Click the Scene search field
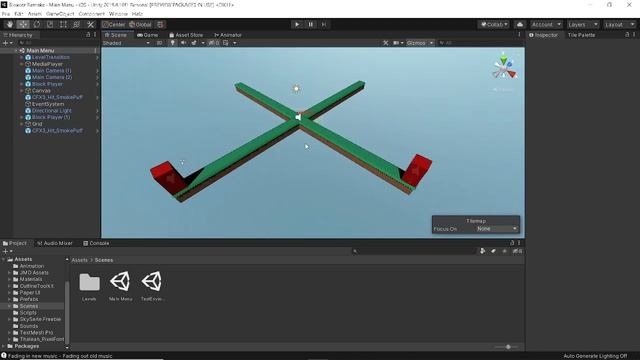Image resolution: width=640 pixels, height=360 pixels. point(480,43)
